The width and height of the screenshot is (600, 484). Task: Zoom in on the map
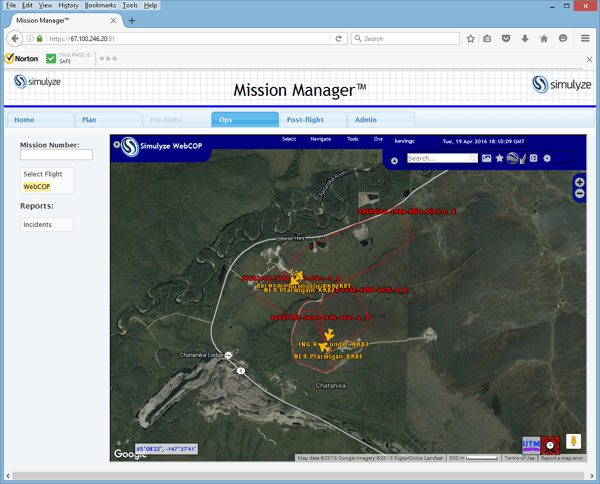[580, 183]
